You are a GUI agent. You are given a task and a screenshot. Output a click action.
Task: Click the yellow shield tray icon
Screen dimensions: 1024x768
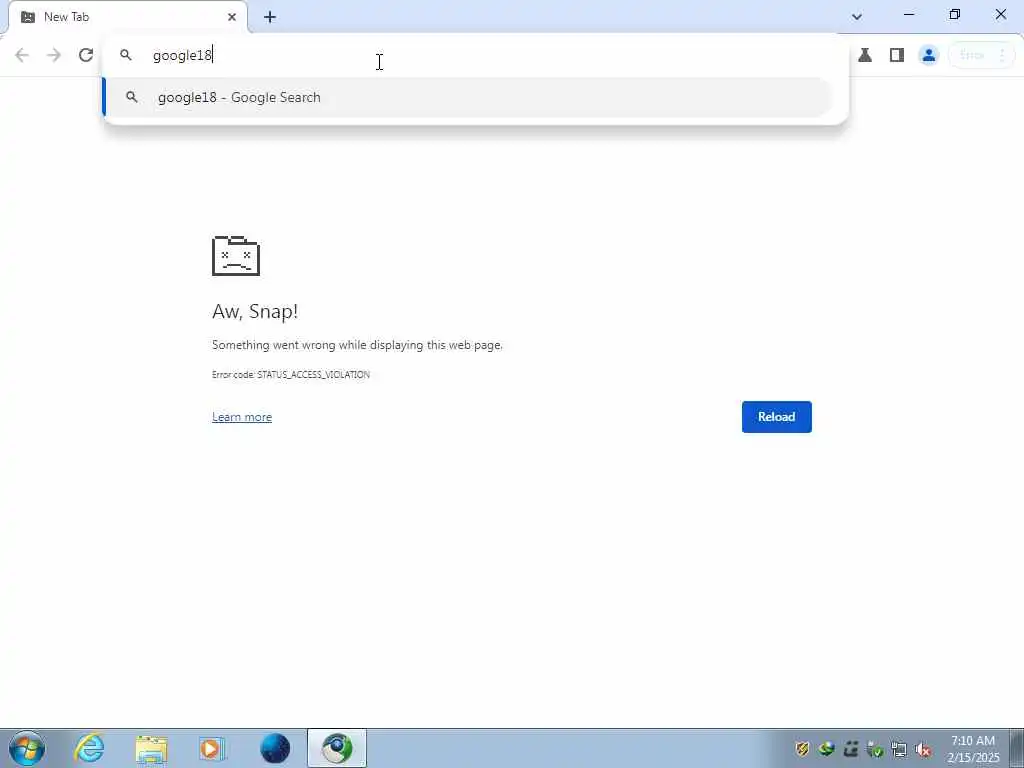[x=802, y=749]
